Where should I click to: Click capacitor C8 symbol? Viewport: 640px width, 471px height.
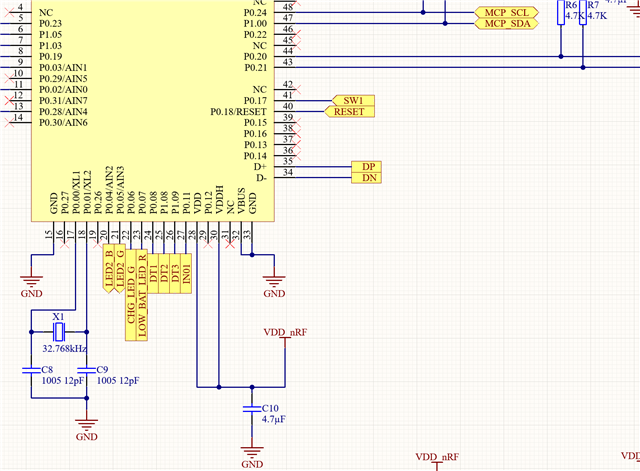30,371
